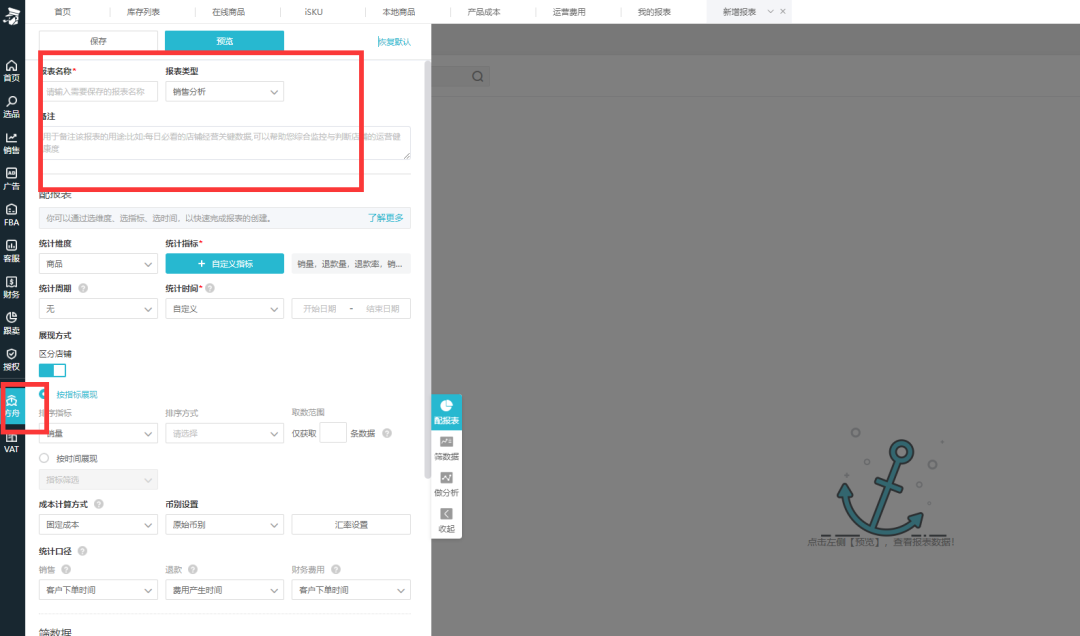Open the 方舟 sidebar icon
The image size is (1080, 636).
point(12,407)
